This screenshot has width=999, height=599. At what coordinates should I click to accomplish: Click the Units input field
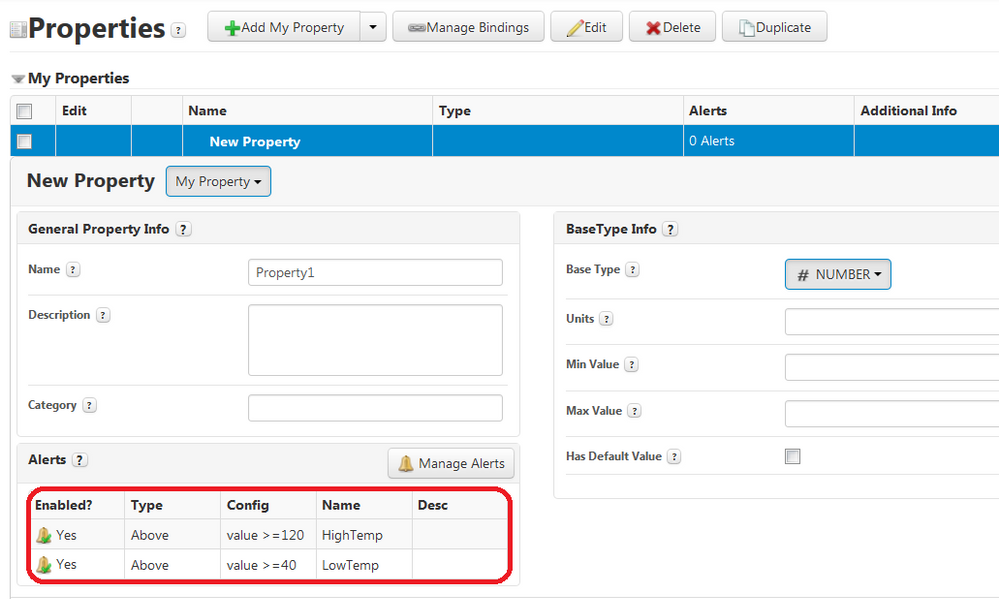892,322
